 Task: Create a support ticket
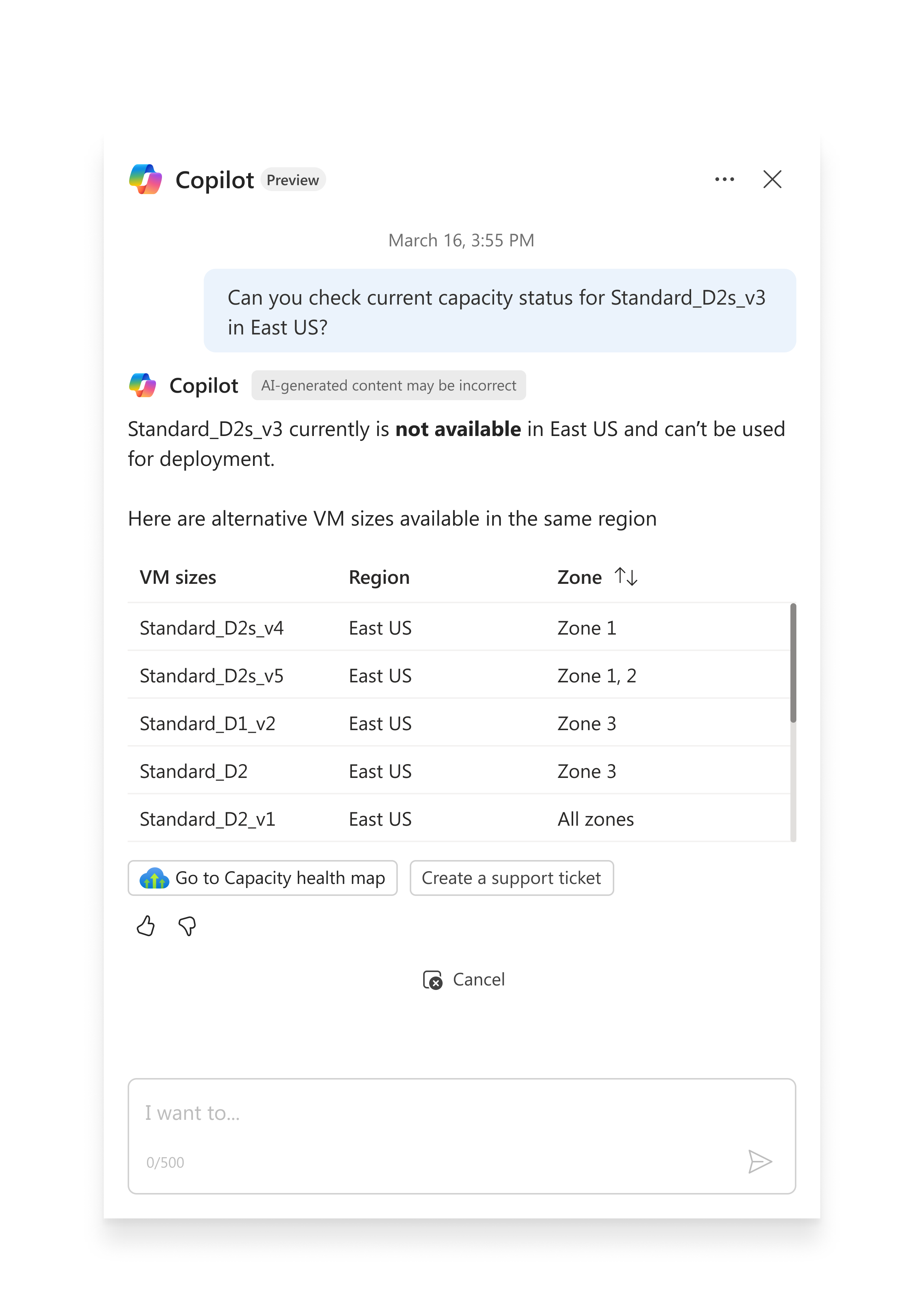click(x=511, y=878)
